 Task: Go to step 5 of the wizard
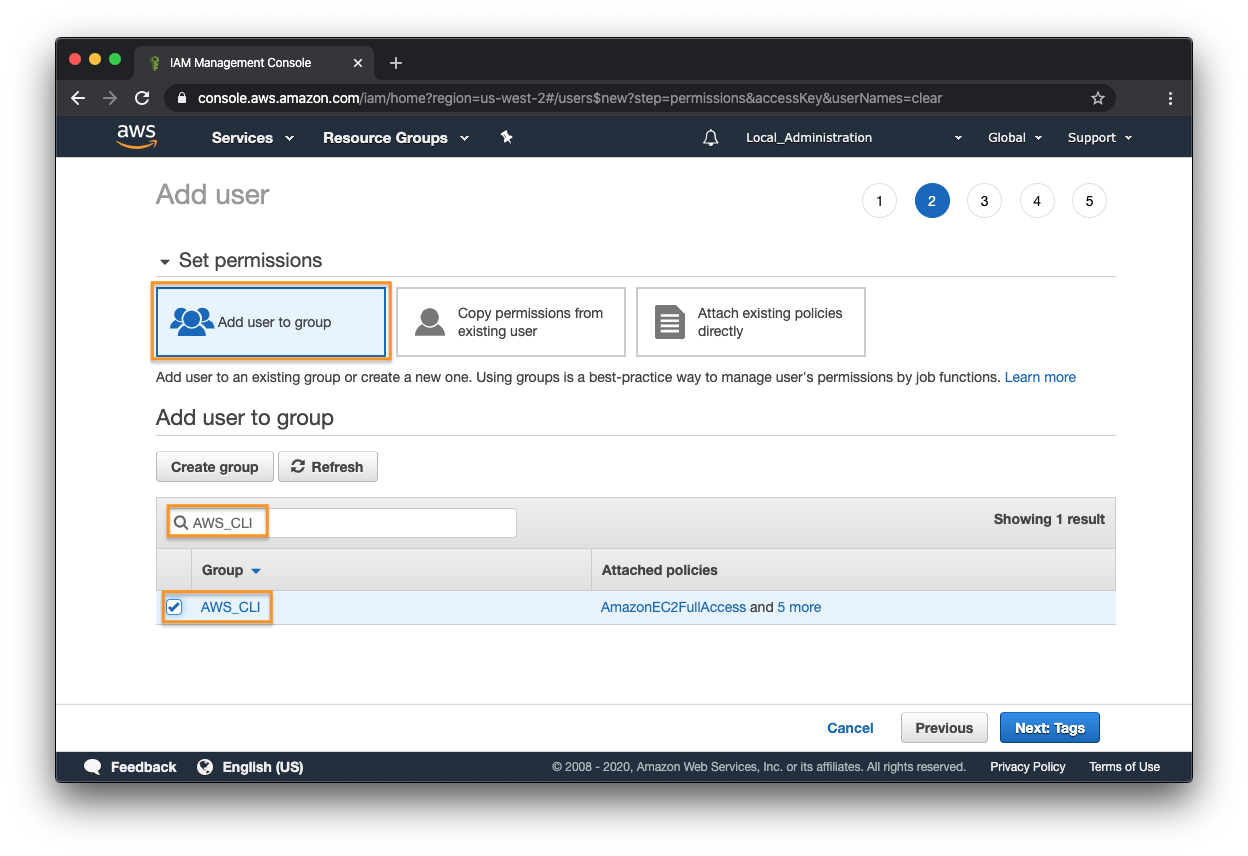pos(1089,201)
